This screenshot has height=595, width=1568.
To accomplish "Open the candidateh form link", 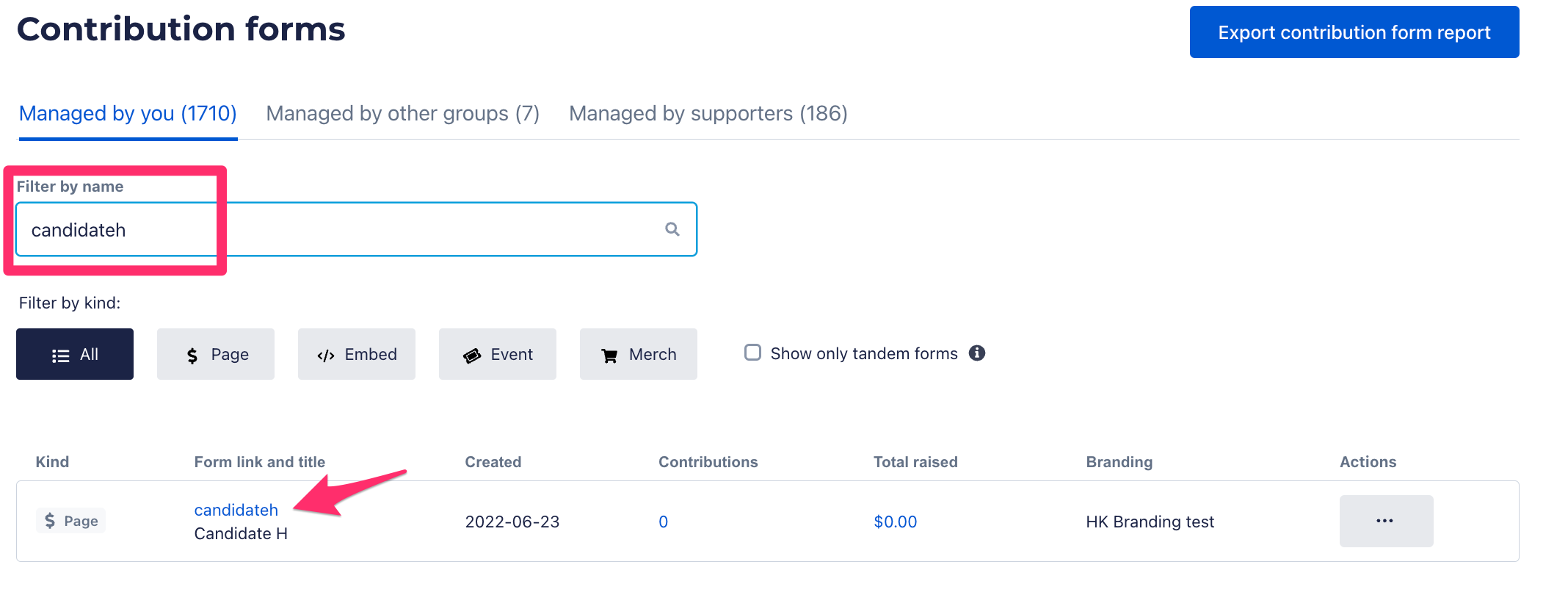I will [236, 510].
